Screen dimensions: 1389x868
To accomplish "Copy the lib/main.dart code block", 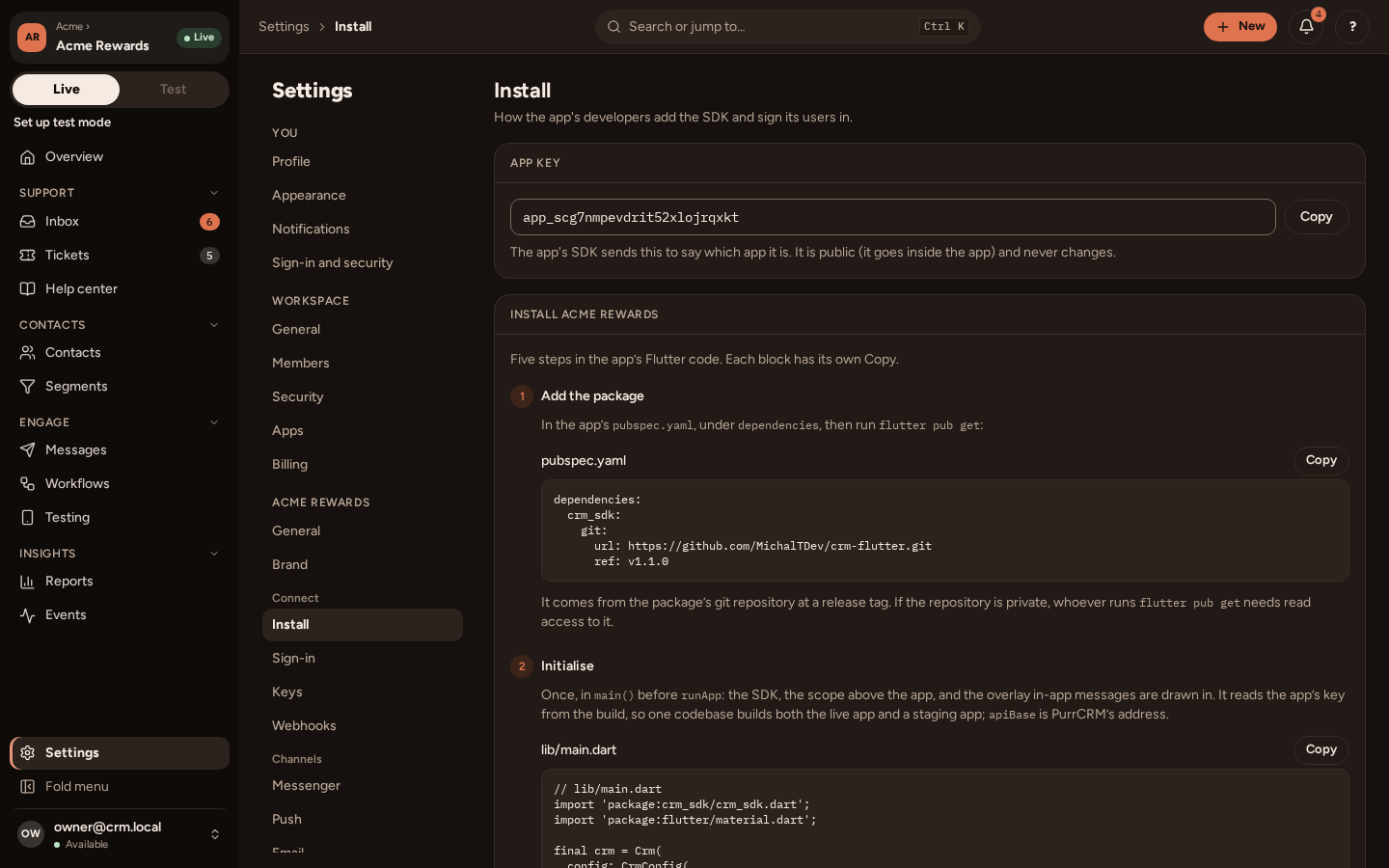I will 1321,750.
